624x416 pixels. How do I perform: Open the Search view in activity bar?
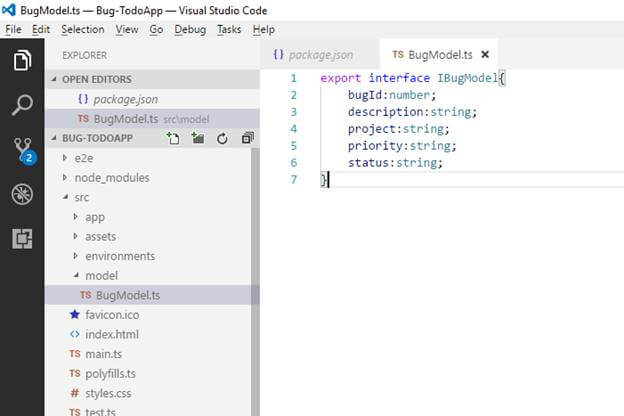21,105
